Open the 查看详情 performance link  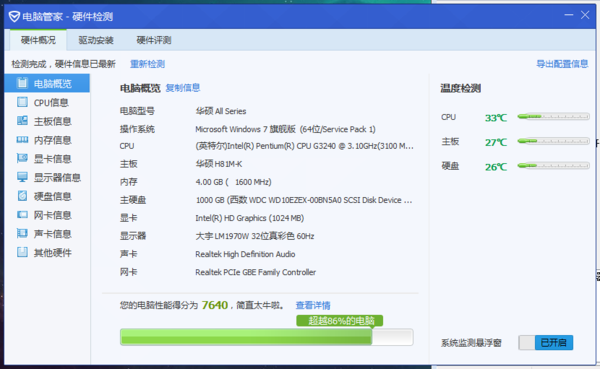313,305
